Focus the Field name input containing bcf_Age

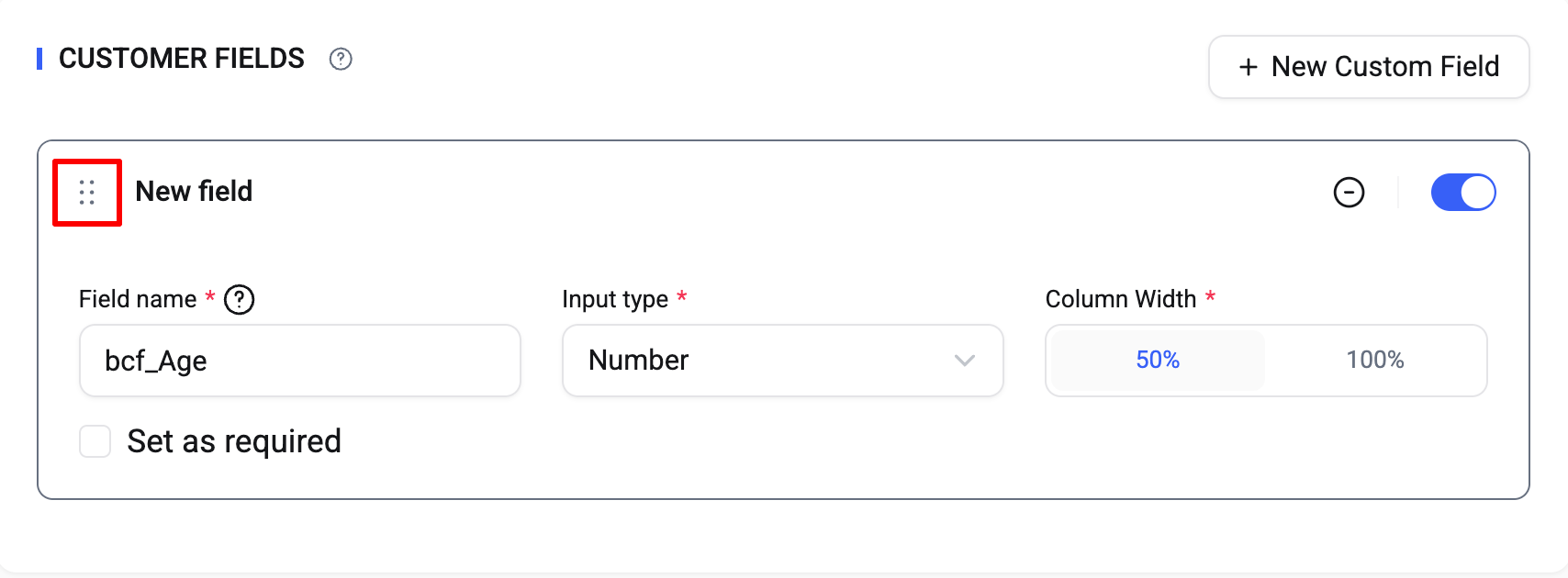300,361
